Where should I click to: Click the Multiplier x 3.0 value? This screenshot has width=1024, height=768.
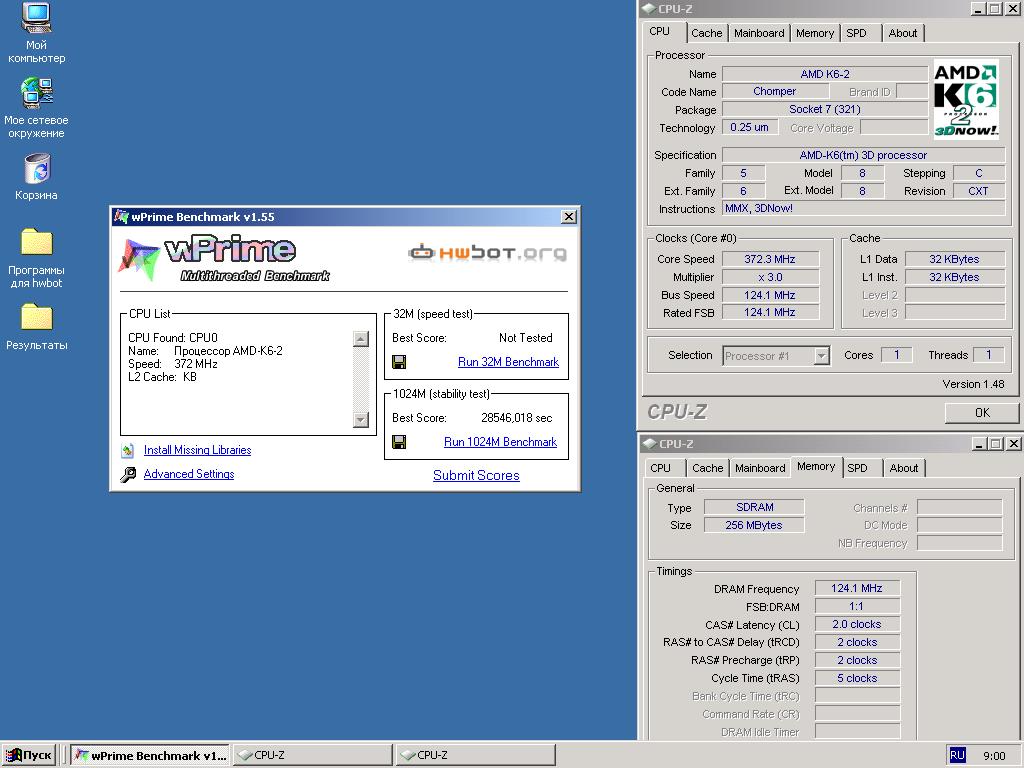coord(770,277)
